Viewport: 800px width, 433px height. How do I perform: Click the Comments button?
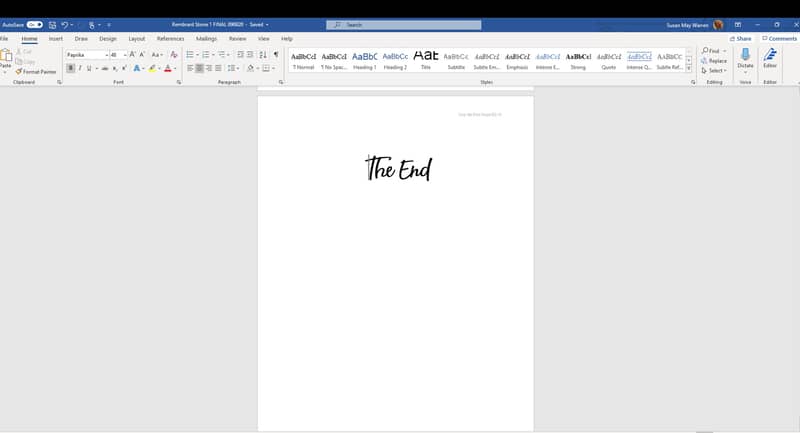pyautogui.click(x=779, y=38)
